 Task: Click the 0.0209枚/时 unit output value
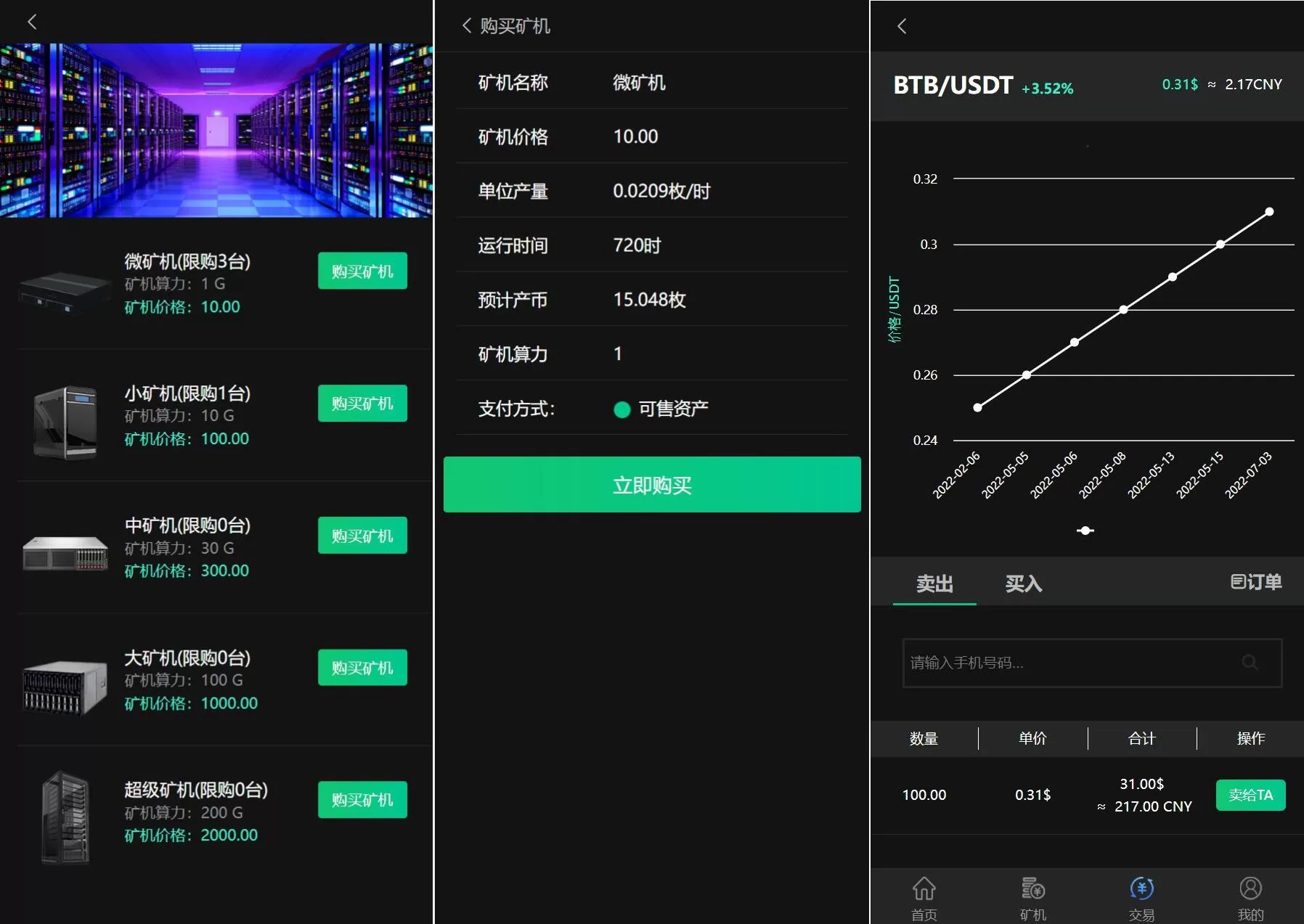pos(661,191)
